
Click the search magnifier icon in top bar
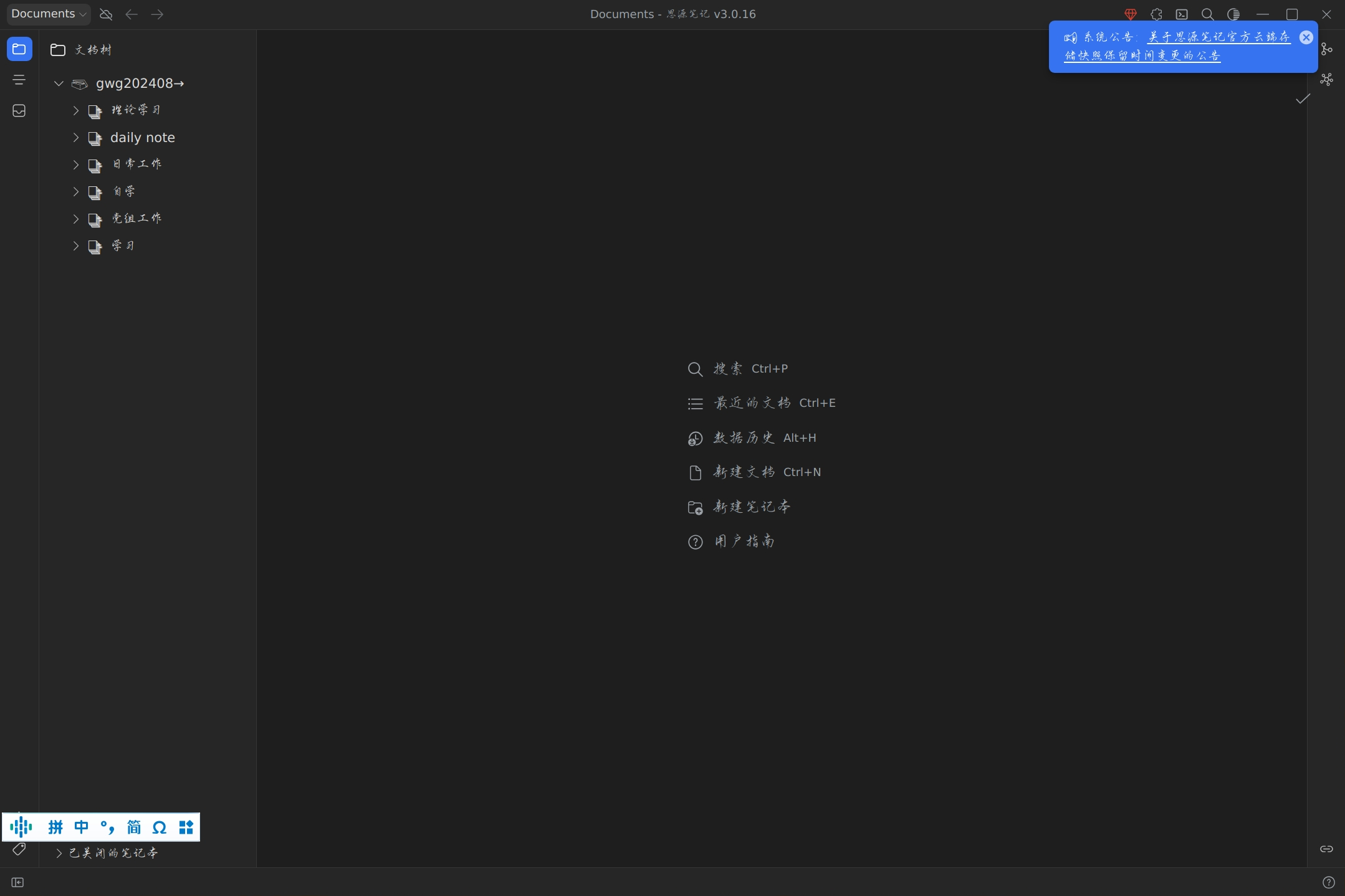coord(1207,14)
